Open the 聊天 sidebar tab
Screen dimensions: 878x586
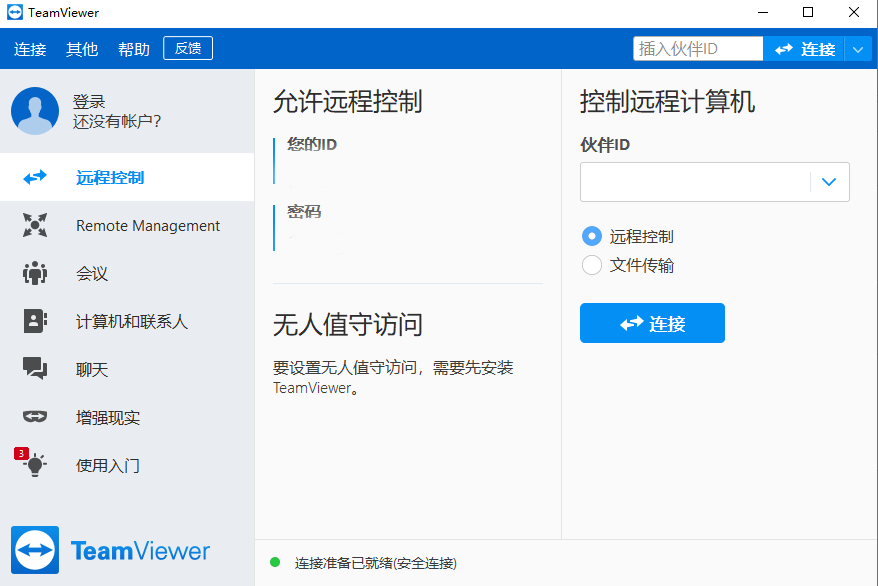click(127, 369)
